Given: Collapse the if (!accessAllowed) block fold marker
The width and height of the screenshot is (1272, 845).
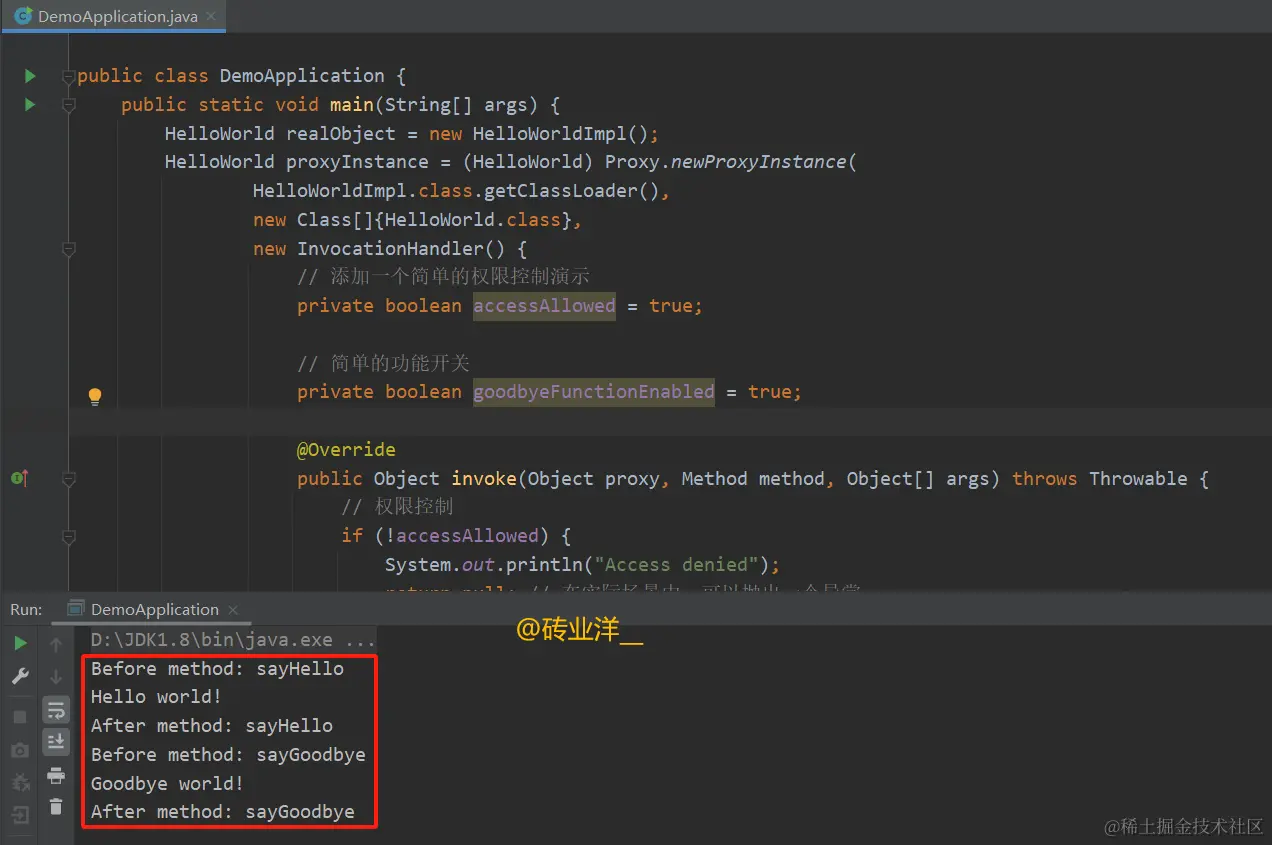Looking at the screenshot, I should (x=68, y=537).
